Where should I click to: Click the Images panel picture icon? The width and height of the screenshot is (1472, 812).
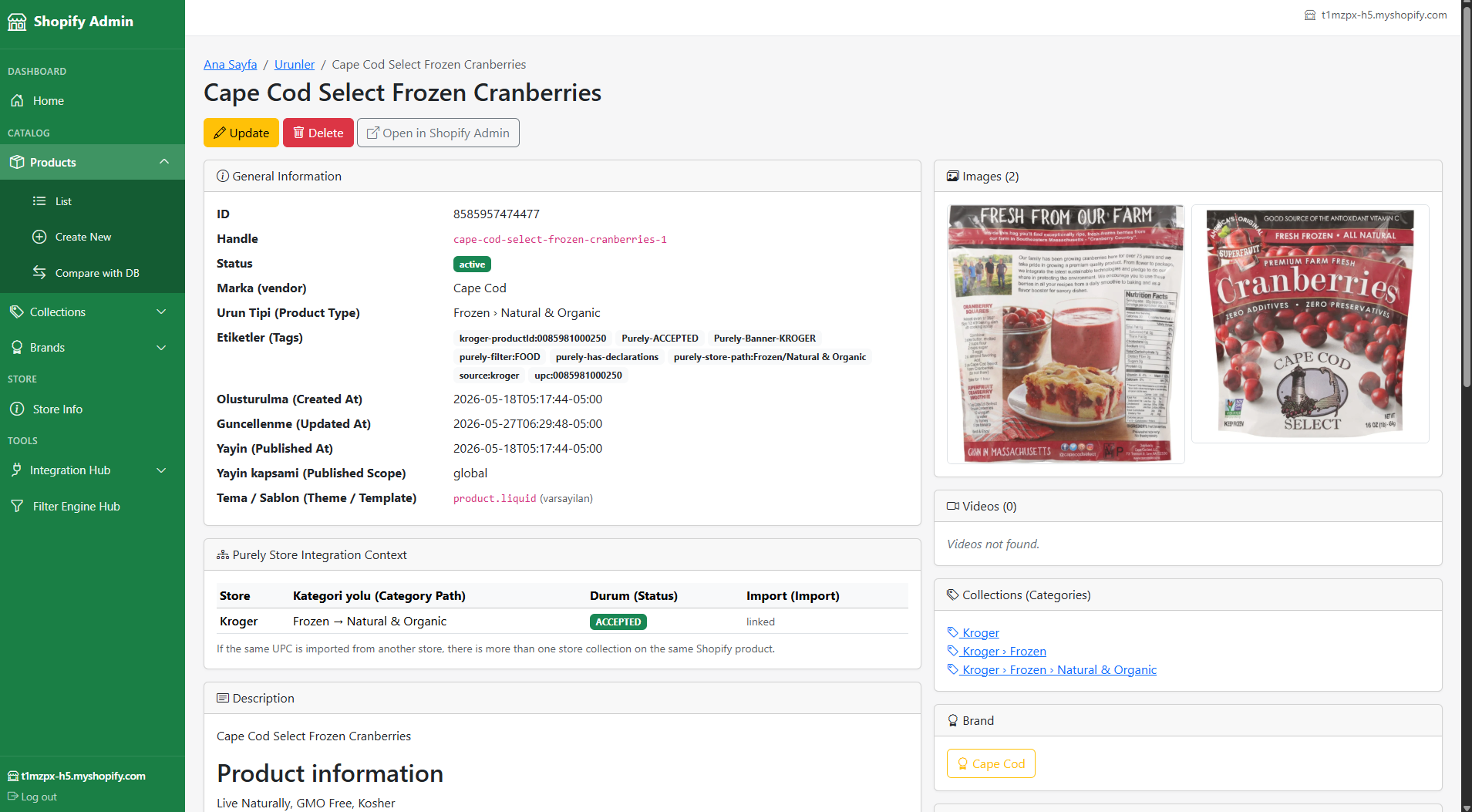(953, 177)
